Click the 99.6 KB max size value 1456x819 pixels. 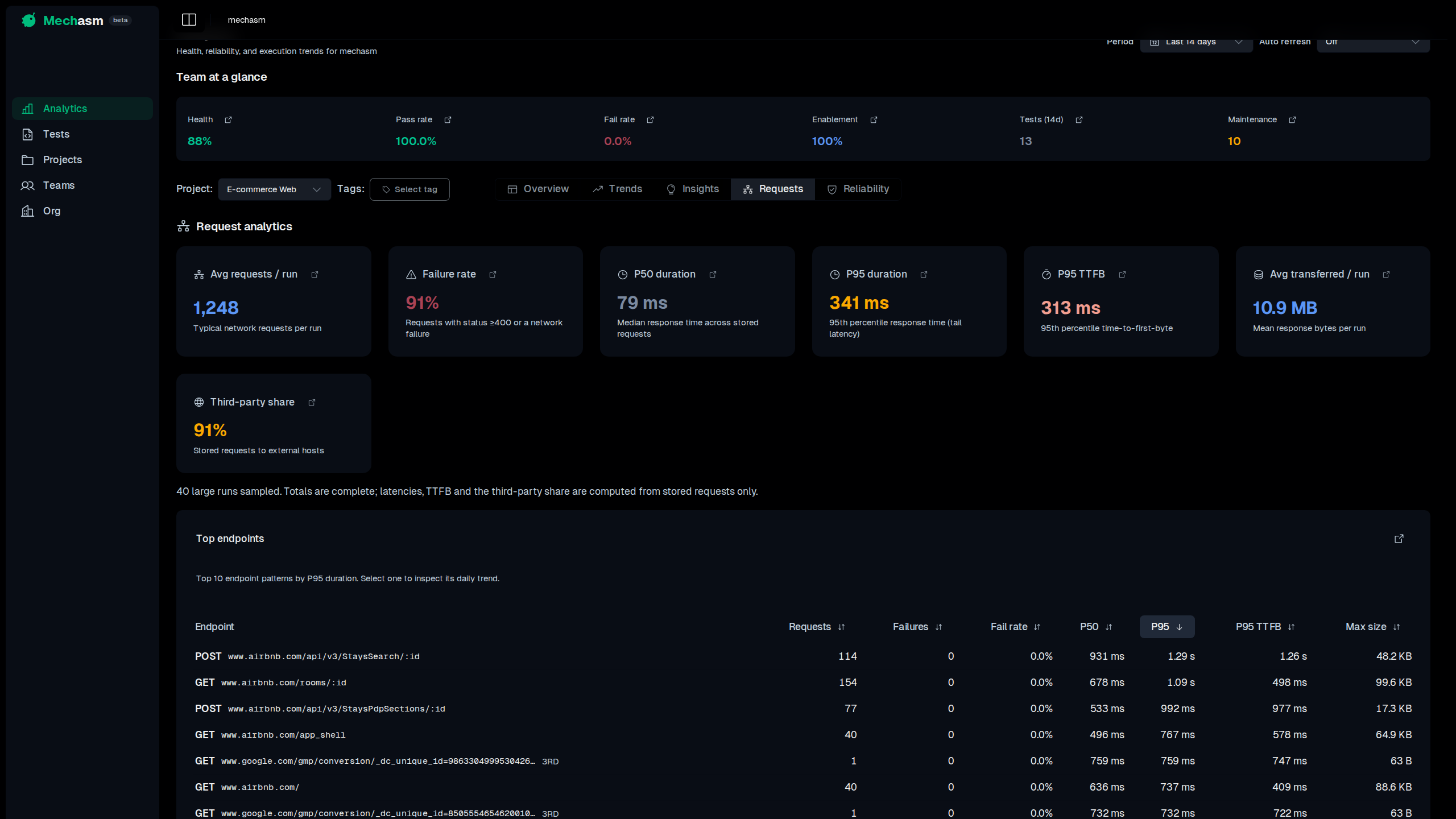(1393, 682)
